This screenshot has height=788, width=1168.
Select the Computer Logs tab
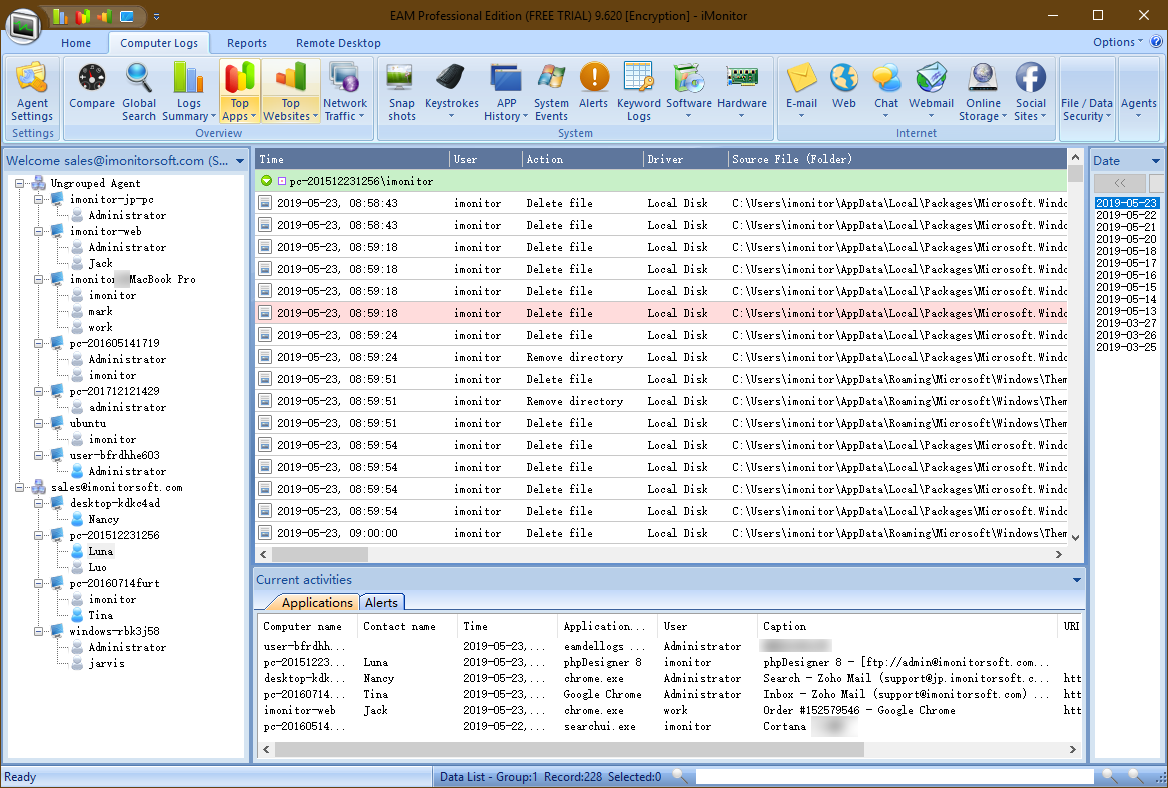point(159,43)
